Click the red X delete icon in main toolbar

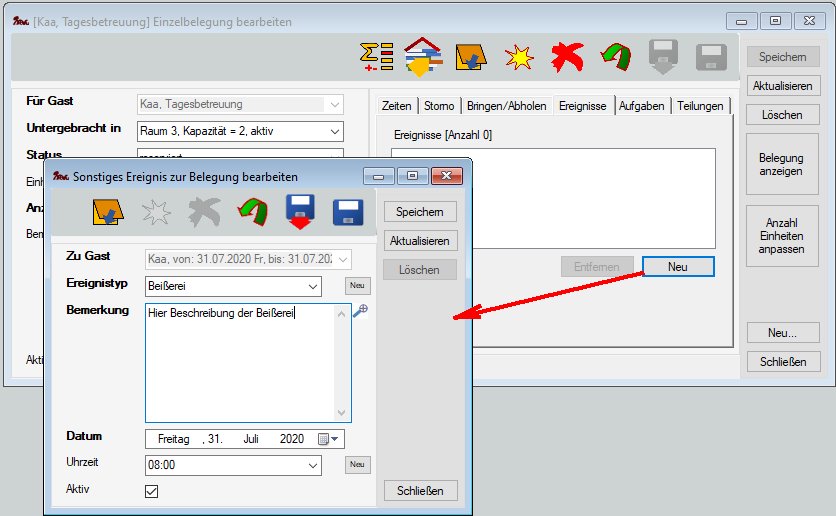pyautogui.click(x=567, y=59)
